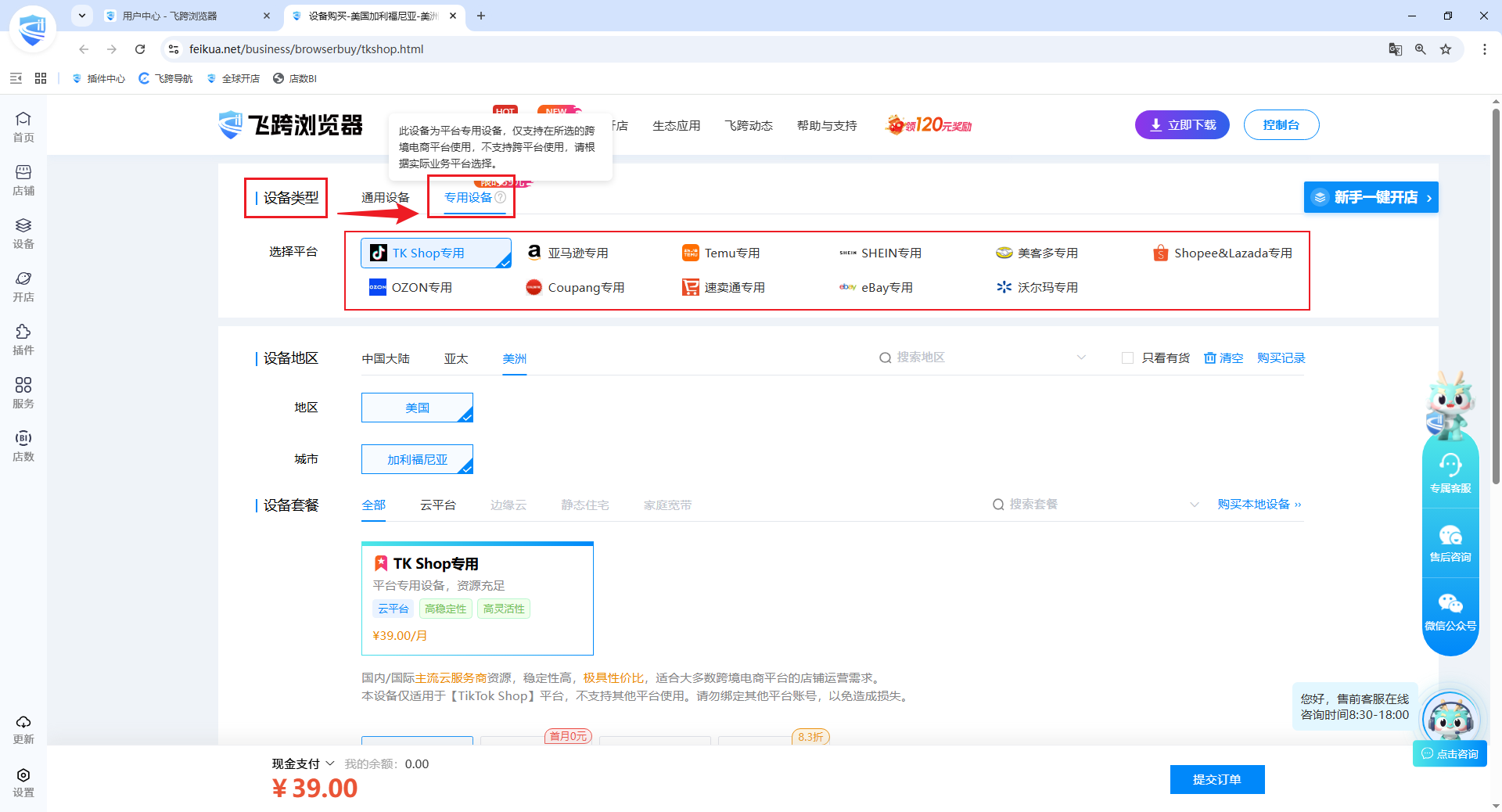This screenshot has width=1502, height=812.
Task: Switch to 通用设备 device type tab
Action: [385, 198]
